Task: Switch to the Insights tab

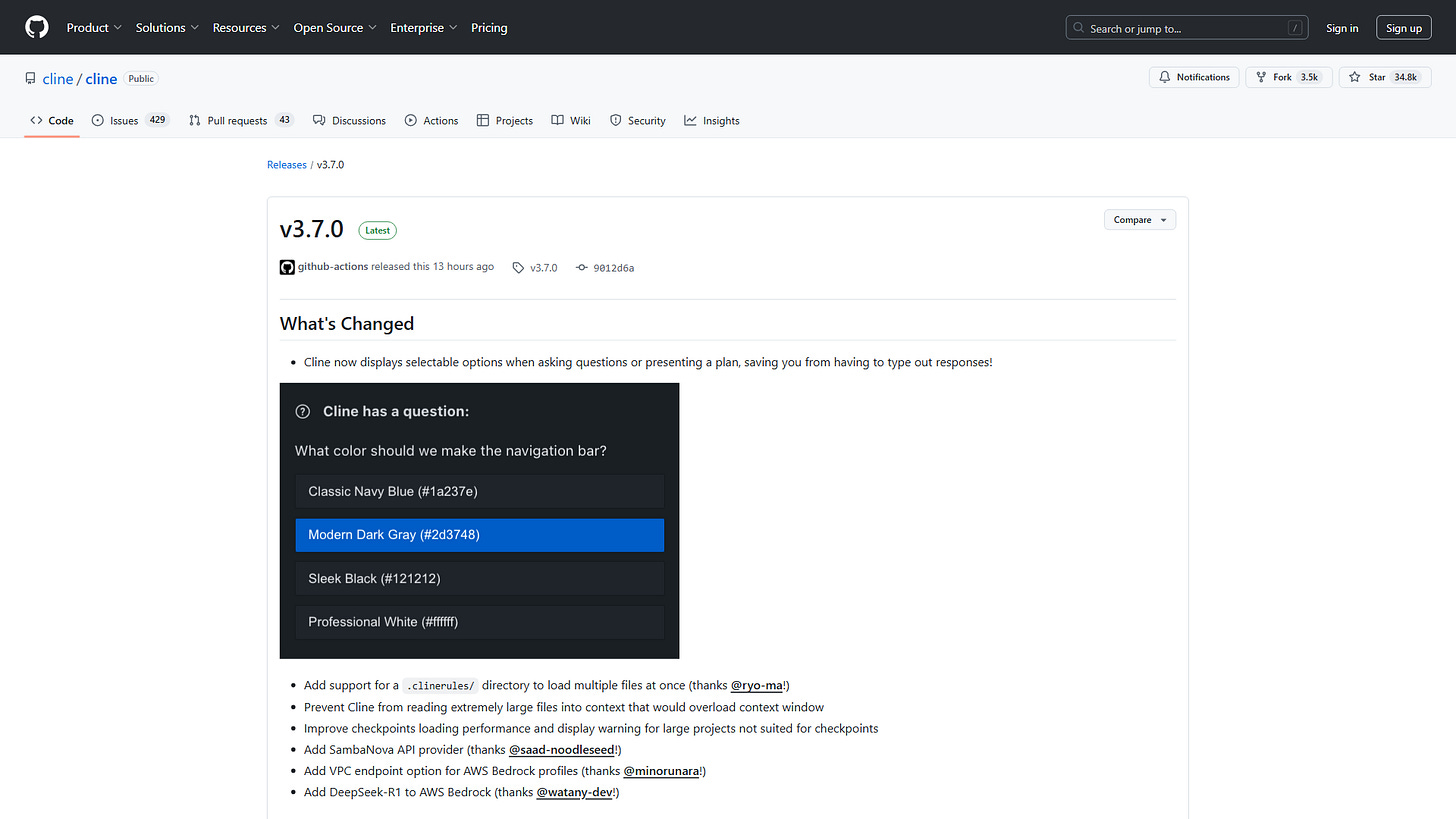Action: tap(712, 120)
